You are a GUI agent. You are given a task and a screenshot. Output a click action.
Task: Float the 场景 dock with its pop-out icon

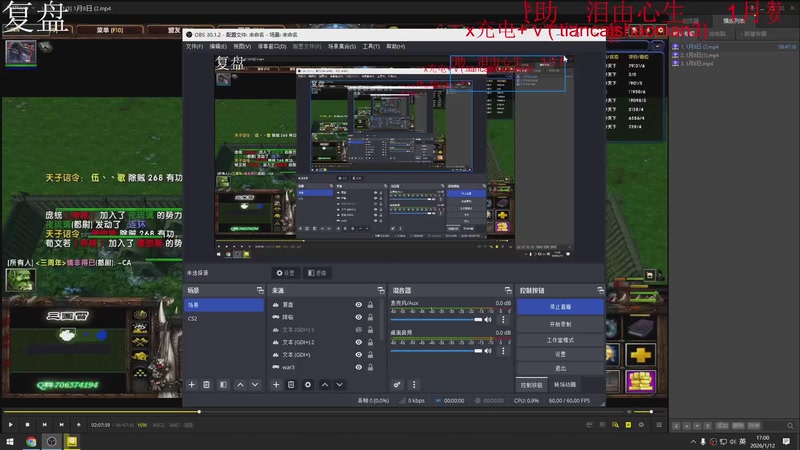(x=260, y=290)
